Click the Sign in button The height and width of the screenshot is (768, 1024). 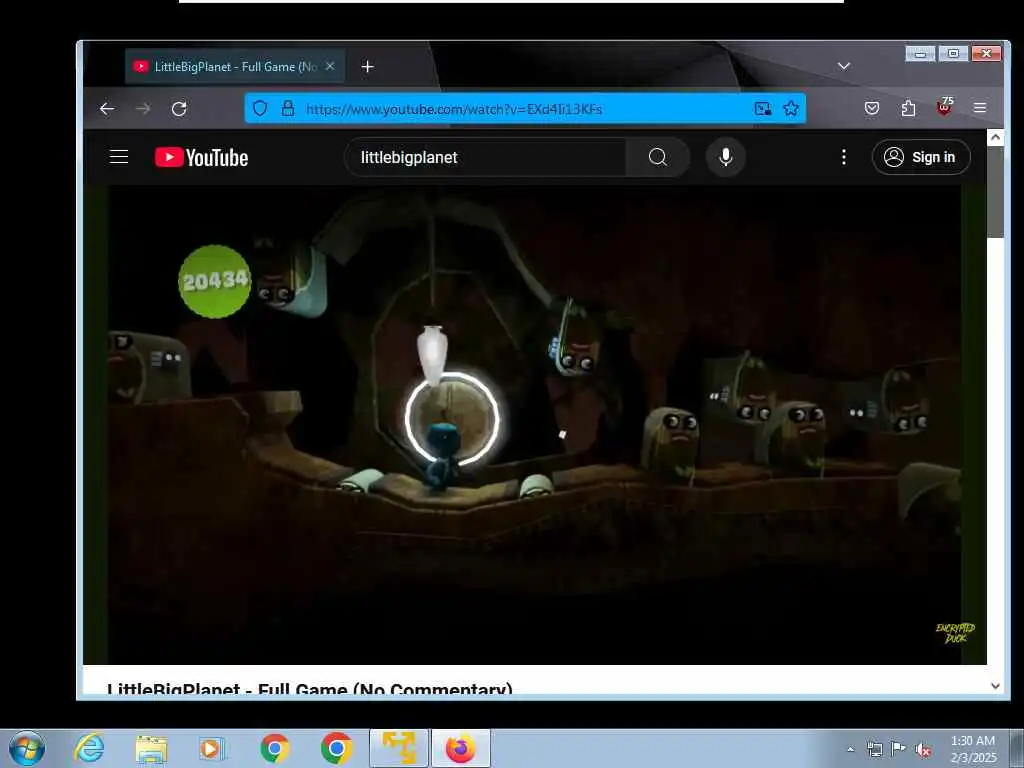click(921, 157)
